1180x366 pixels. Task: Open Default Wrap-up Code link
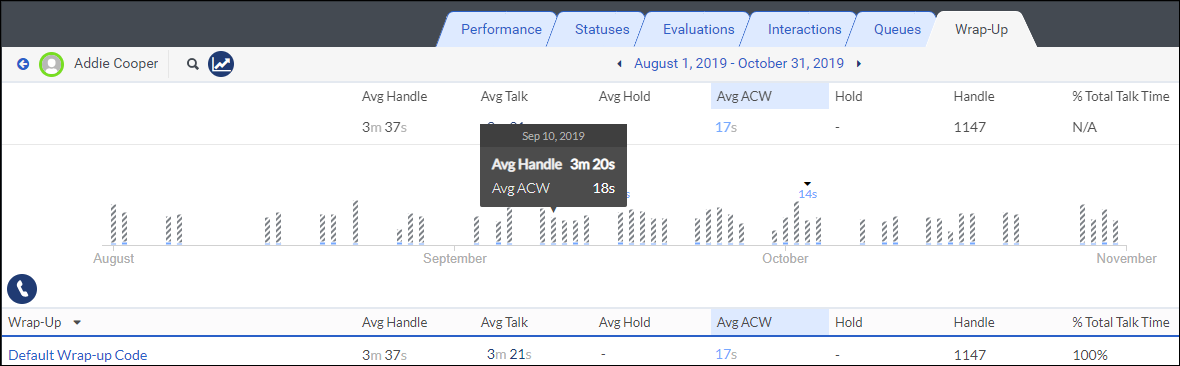[78, 355]
